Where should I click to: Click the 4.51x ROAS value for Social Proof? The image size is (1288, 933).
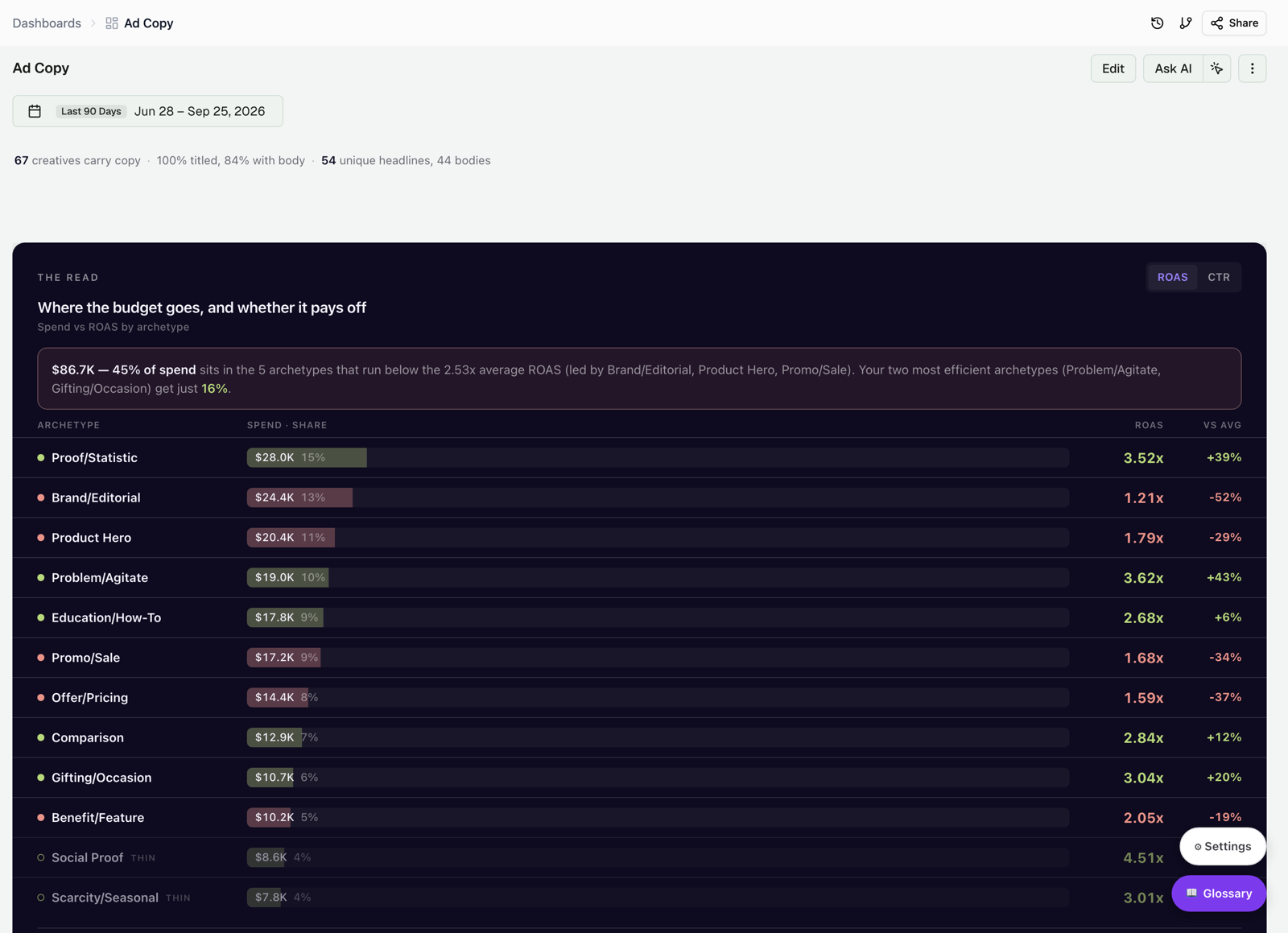point(1143,858)
